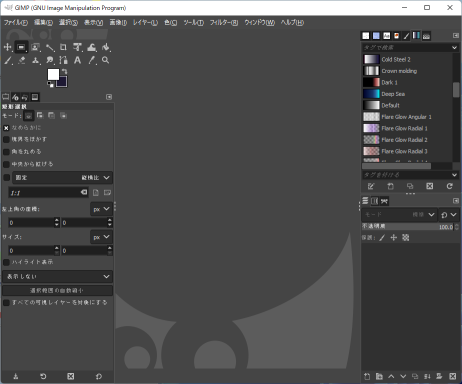Save tool preset at tool options bottom
Screen dimensions: 462x384
point(16,376)
